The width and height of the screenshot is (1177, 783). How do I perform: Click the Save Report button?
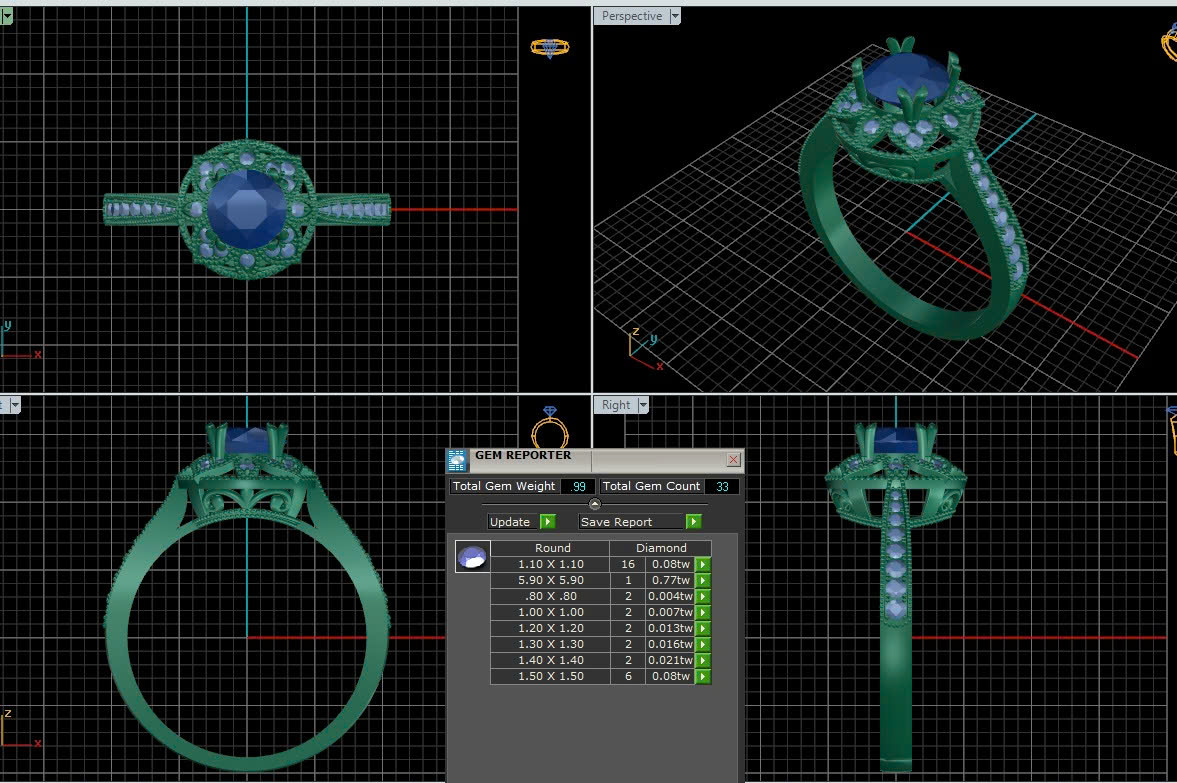pos(639,522)
